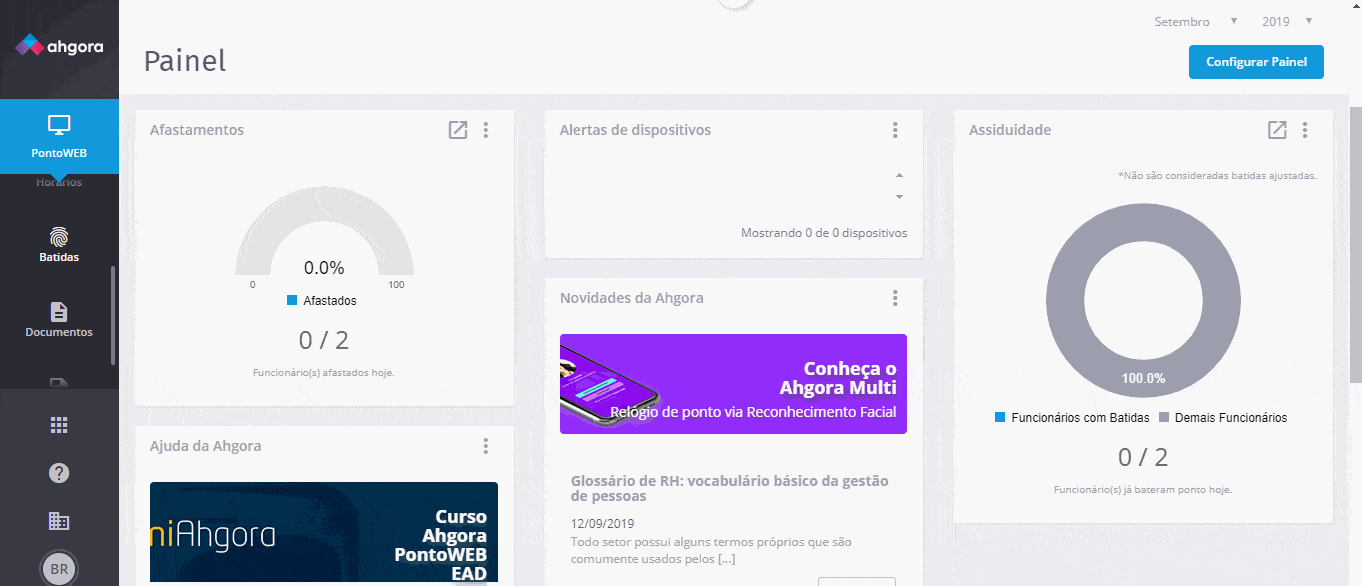Click the Painel page title

[185, 61]
